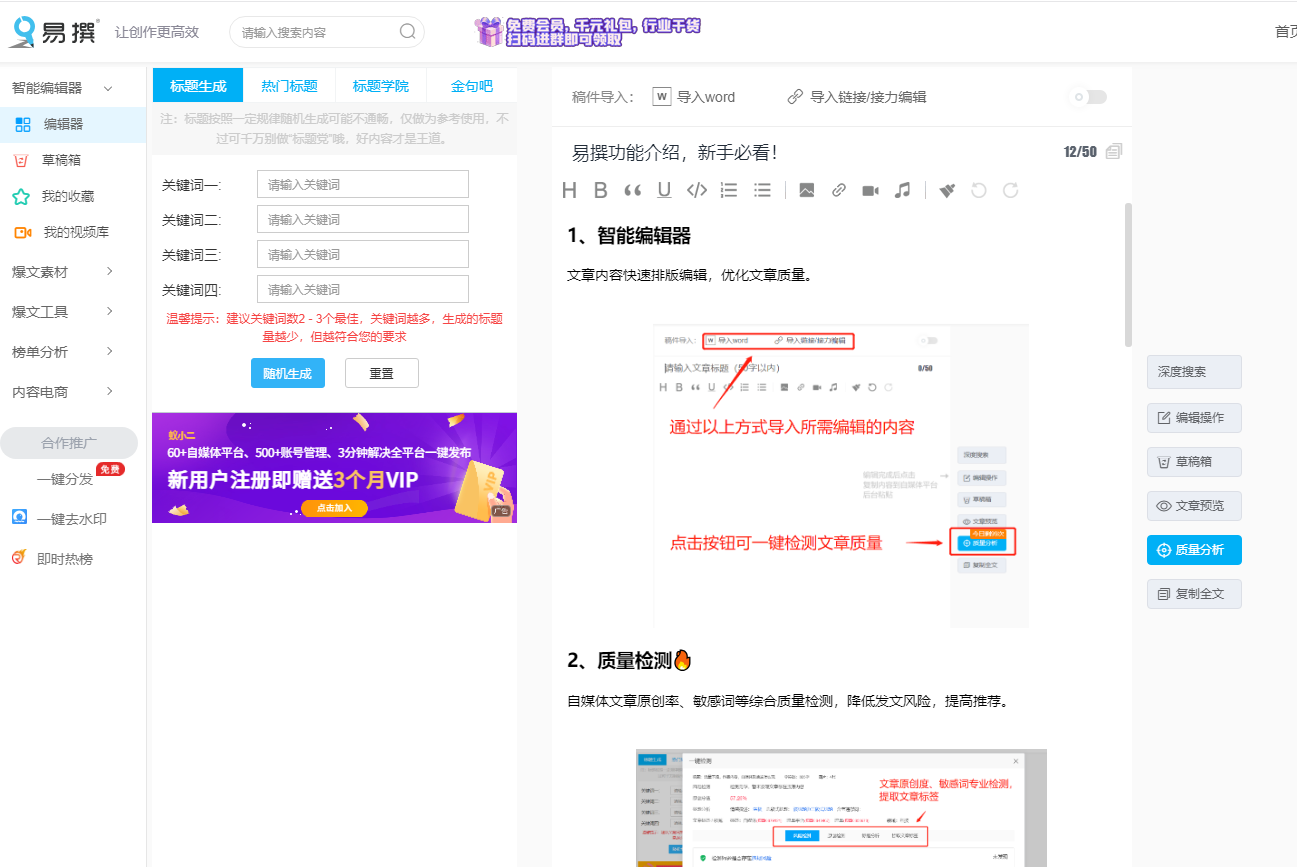Click the 我的视频库 camera icon

pos(22,232)
